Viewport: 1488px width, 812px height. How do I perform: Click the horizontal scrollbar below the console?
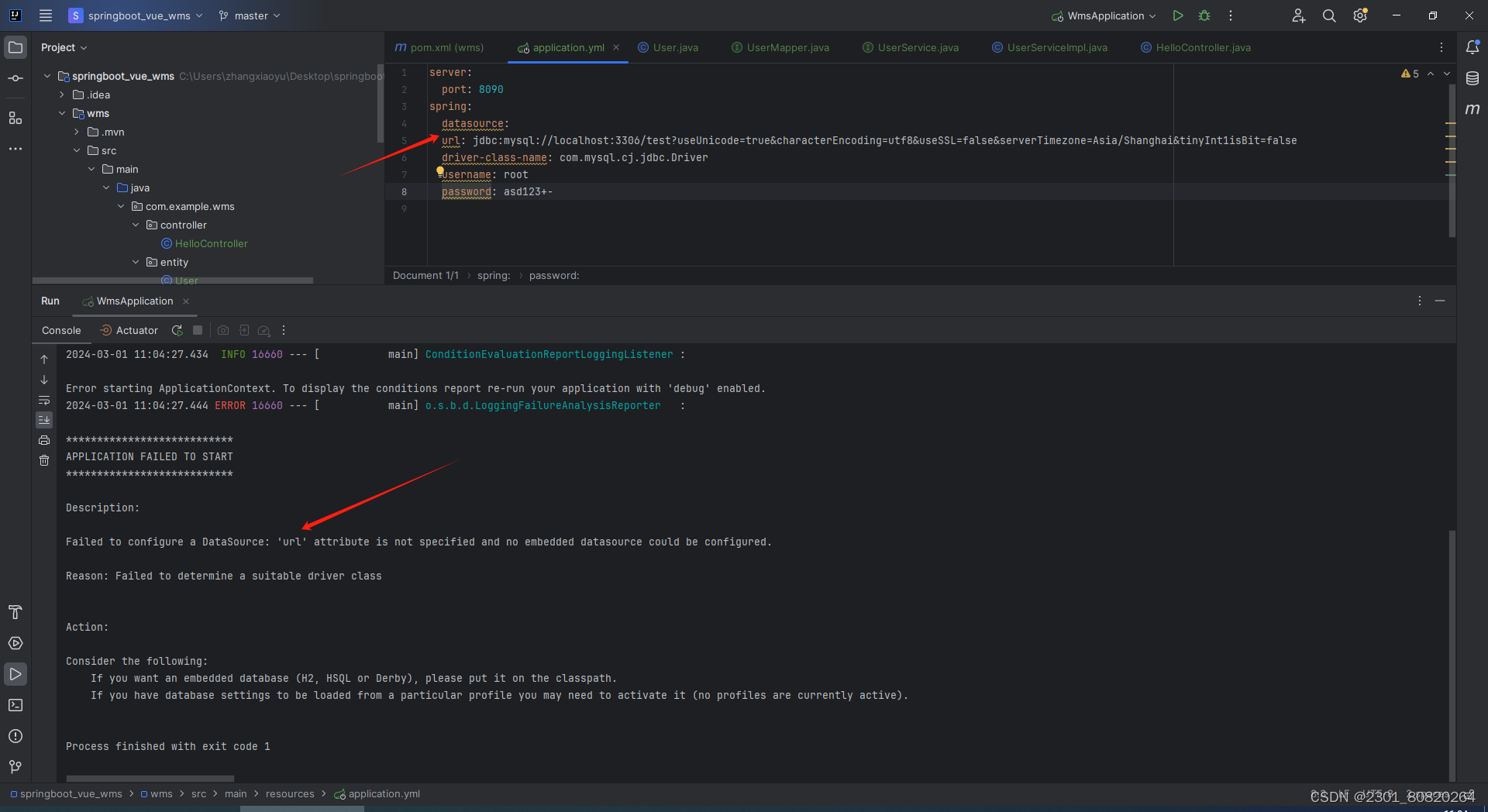tap(150, 778)
